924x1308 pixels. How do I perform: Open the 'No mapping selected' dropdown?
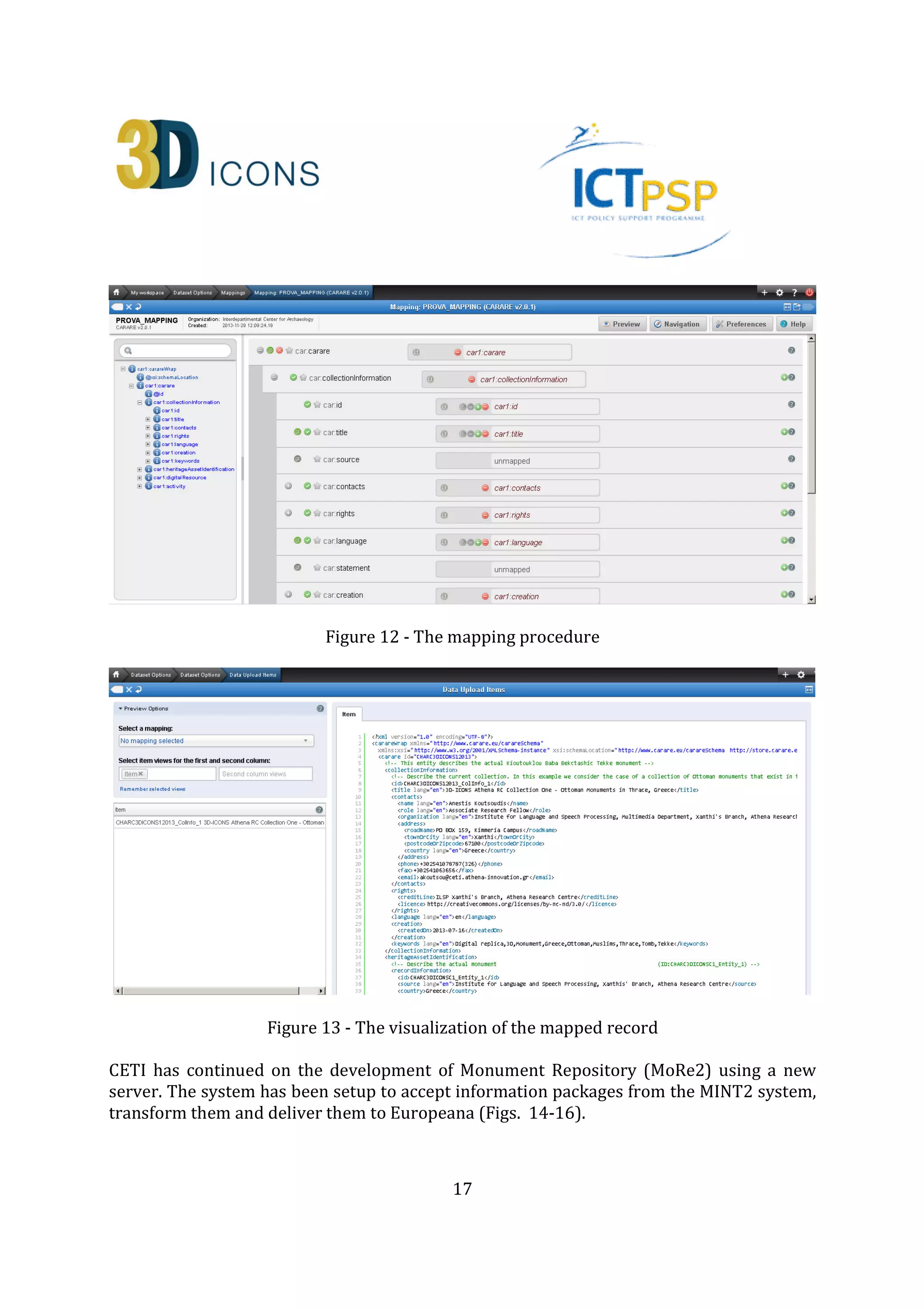(216, 741)
